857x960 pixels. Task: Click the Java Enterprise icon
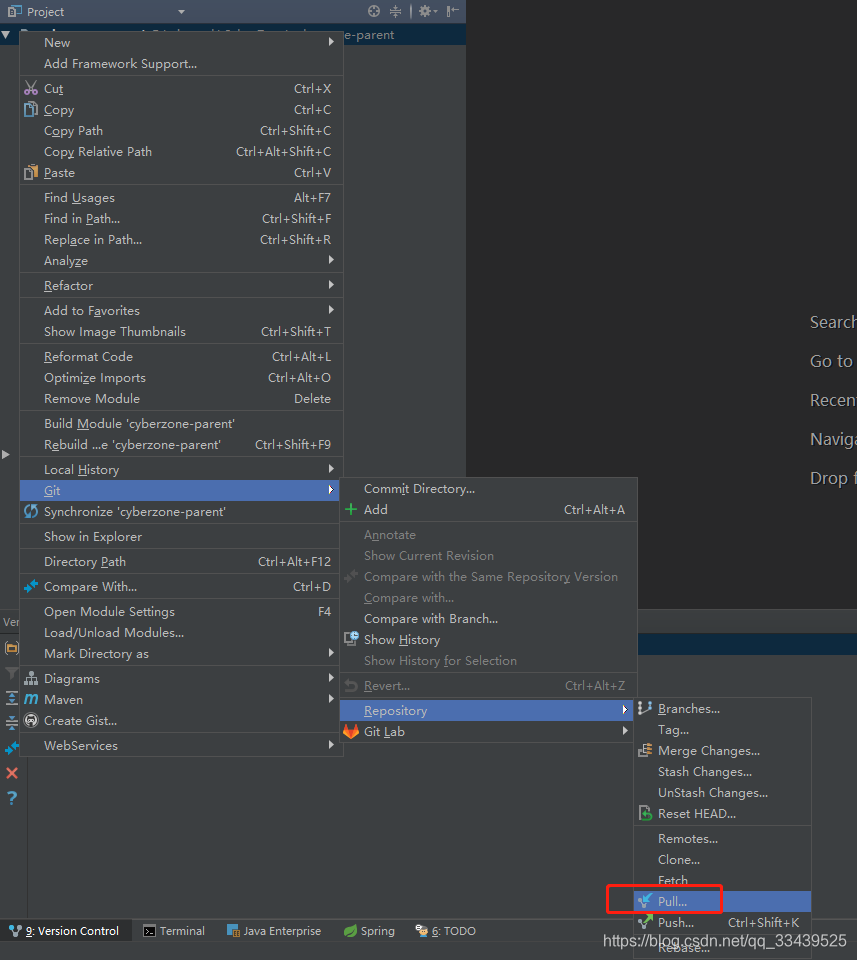[x=233, y=931]
